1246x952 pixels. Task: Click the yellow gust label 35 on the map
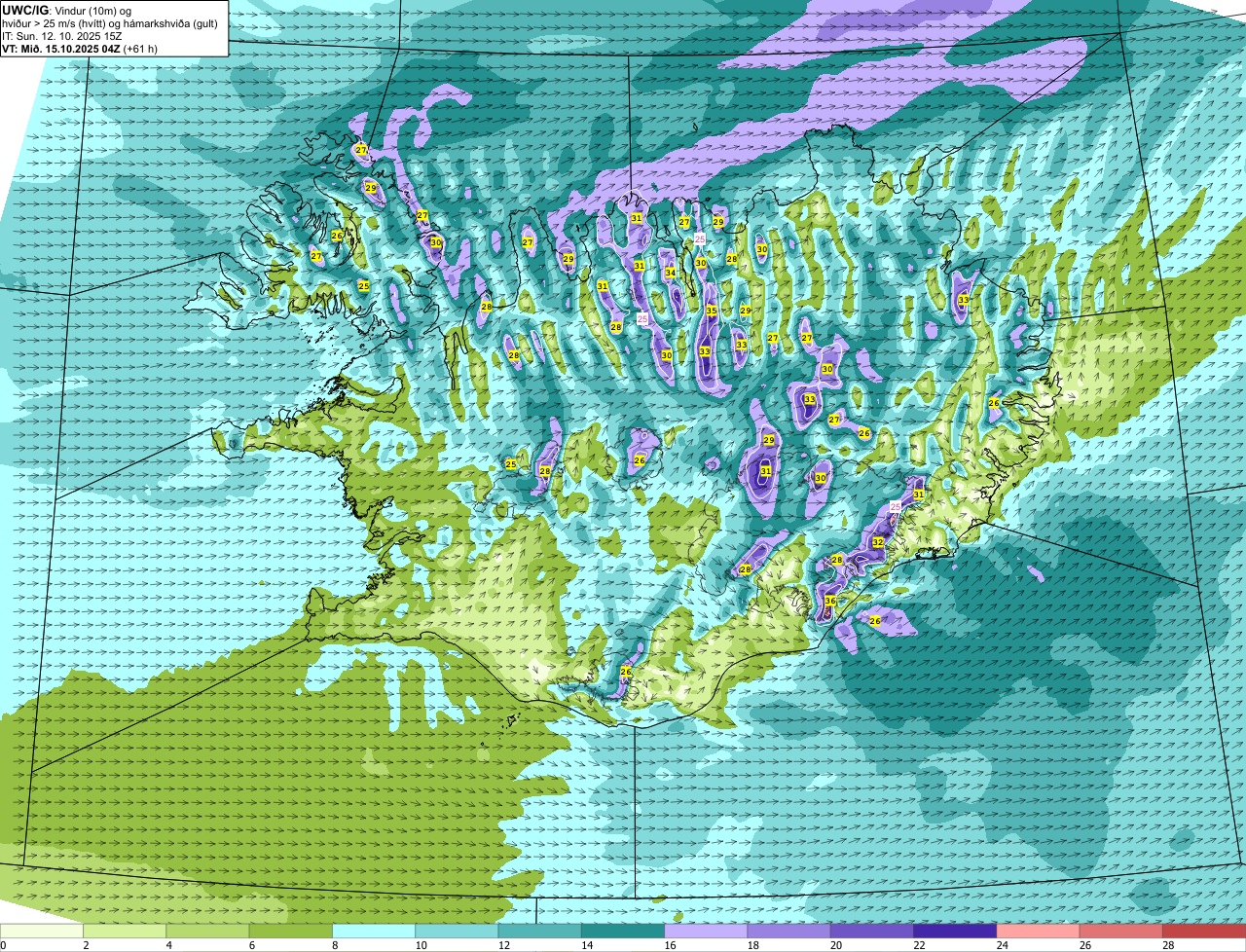[712, 311]
